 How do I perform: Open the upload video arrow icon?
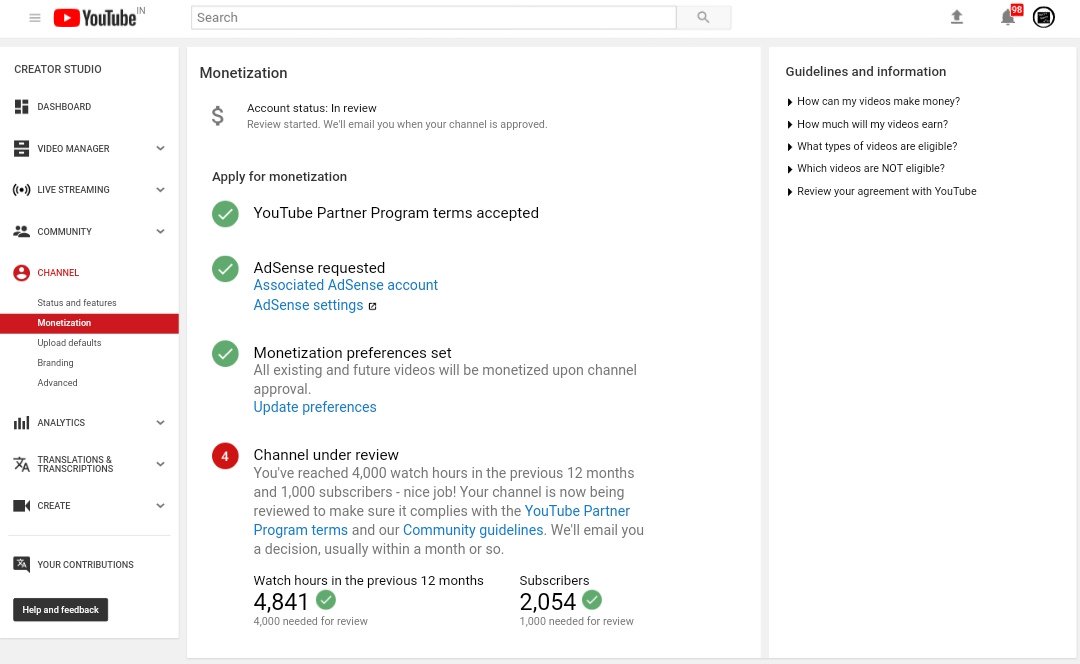point(956,17)
